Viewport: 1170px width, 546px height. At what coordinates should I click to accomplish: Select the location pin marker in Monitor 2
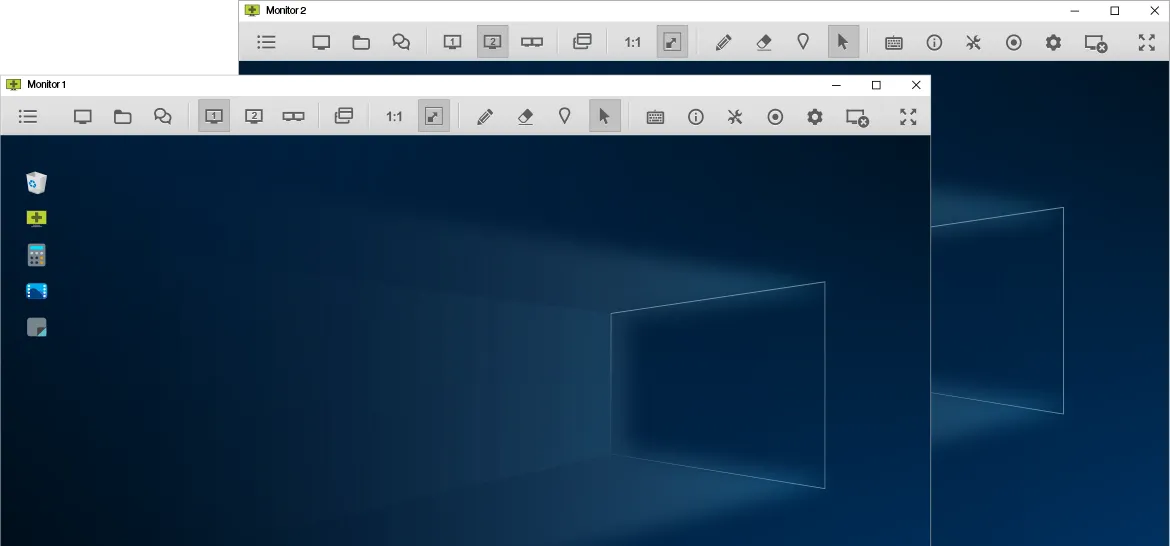pos(803,42)
